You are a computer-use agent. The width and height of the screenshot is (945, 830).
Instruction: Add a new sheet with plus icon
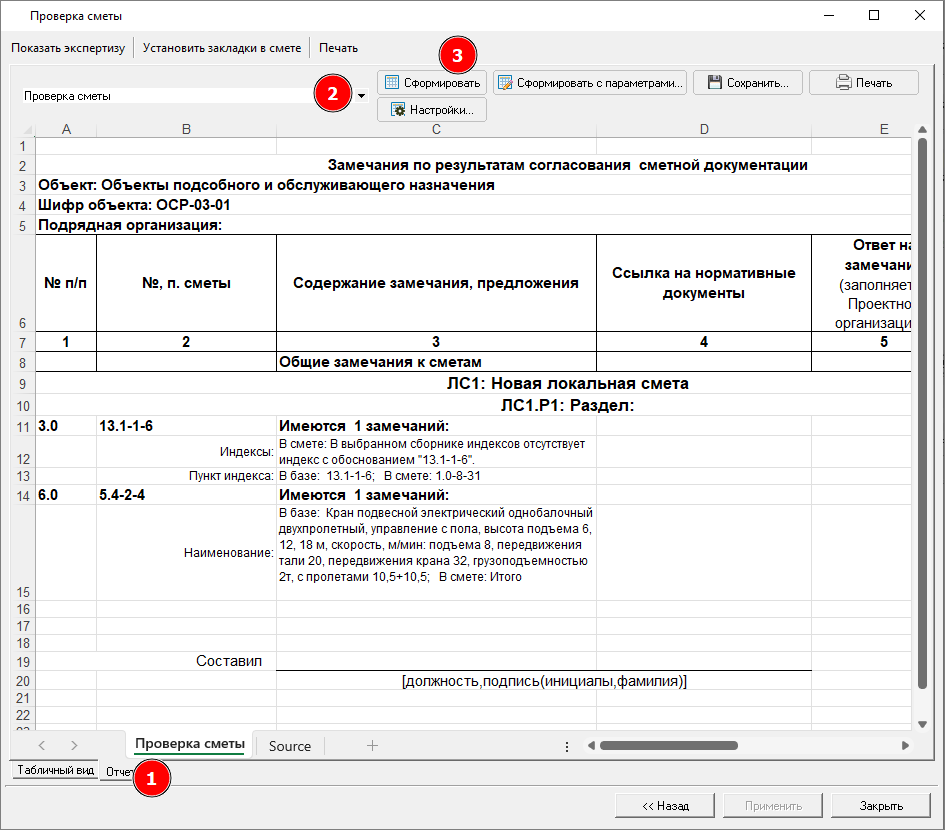(x=372, y=745)
